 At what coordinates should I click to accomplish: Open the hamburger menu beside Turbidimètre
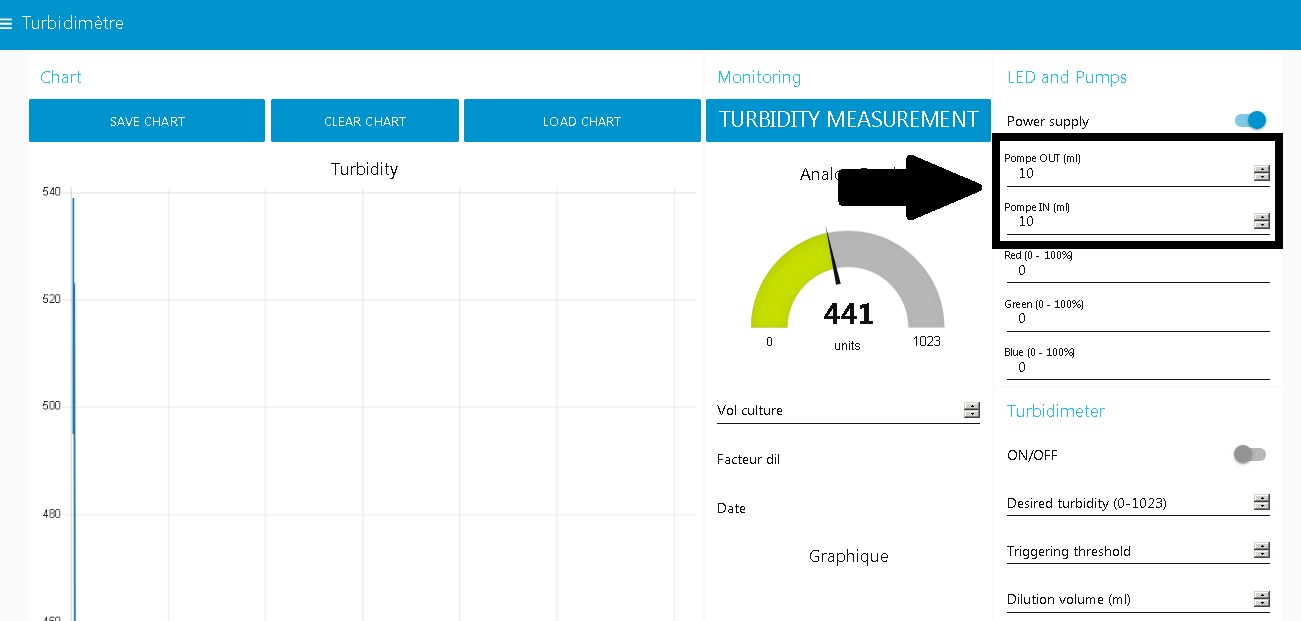[7, 23]
